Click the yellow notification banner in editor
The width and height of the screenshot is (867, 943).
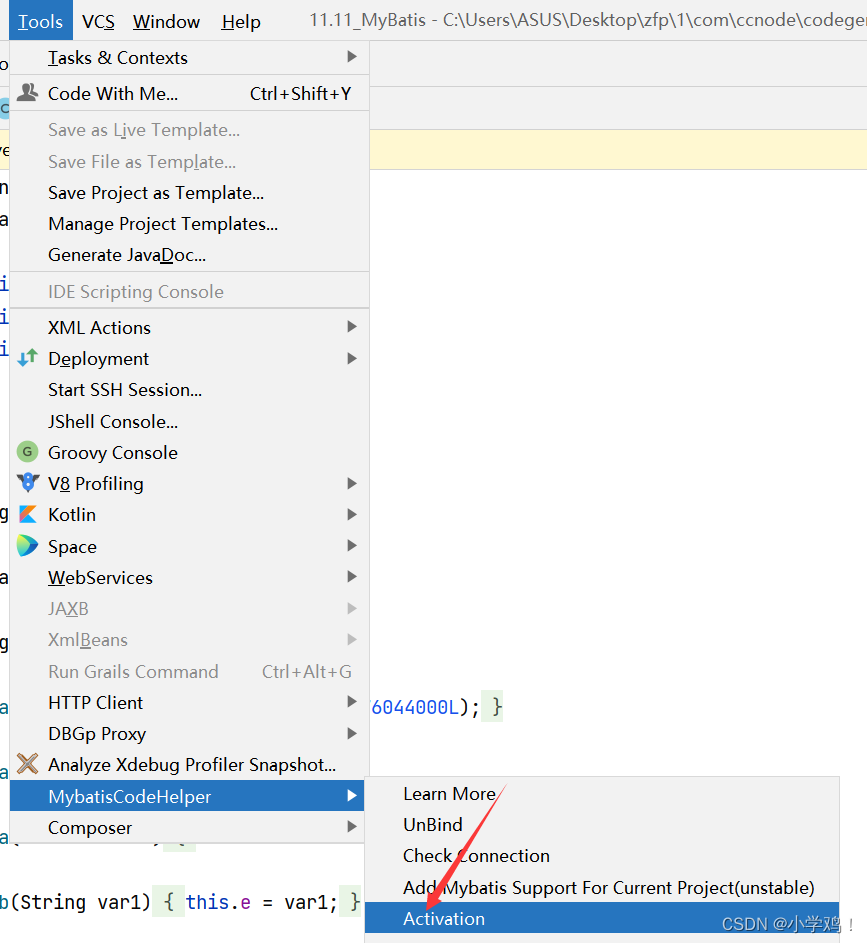point(618,149)
